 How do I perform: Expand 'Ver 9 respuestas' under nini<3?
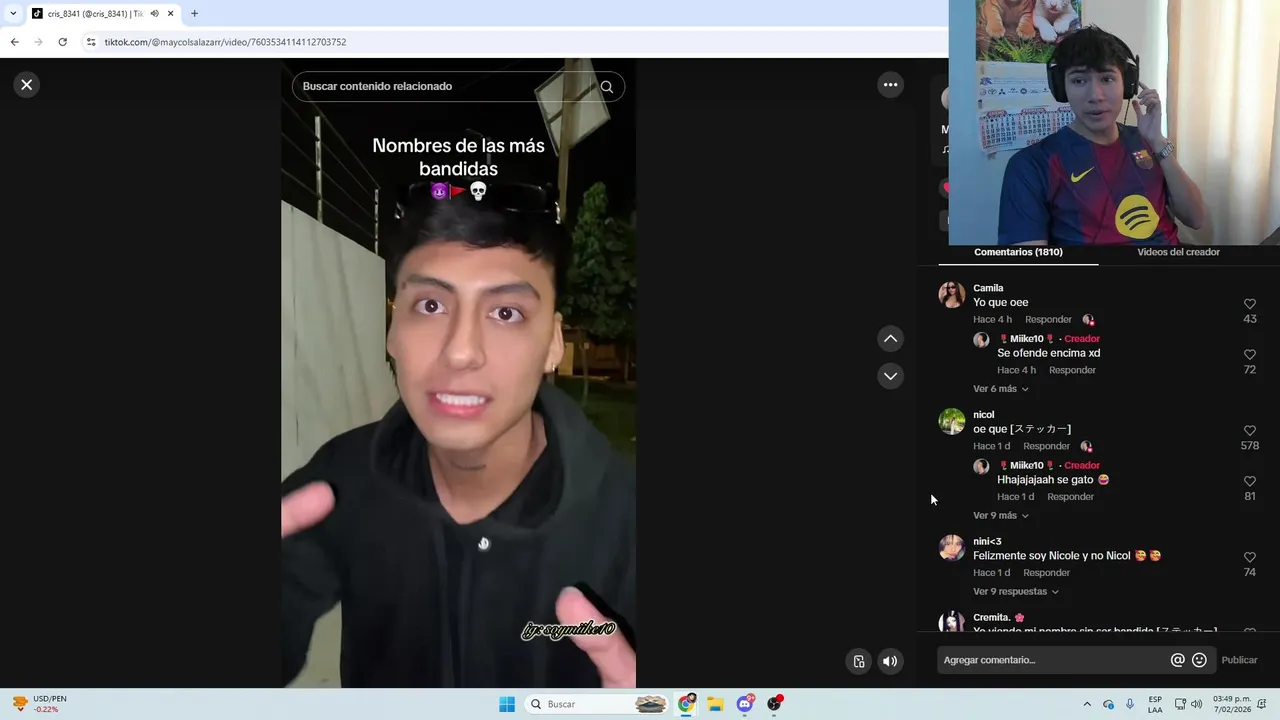click(x=1015, y=592)
